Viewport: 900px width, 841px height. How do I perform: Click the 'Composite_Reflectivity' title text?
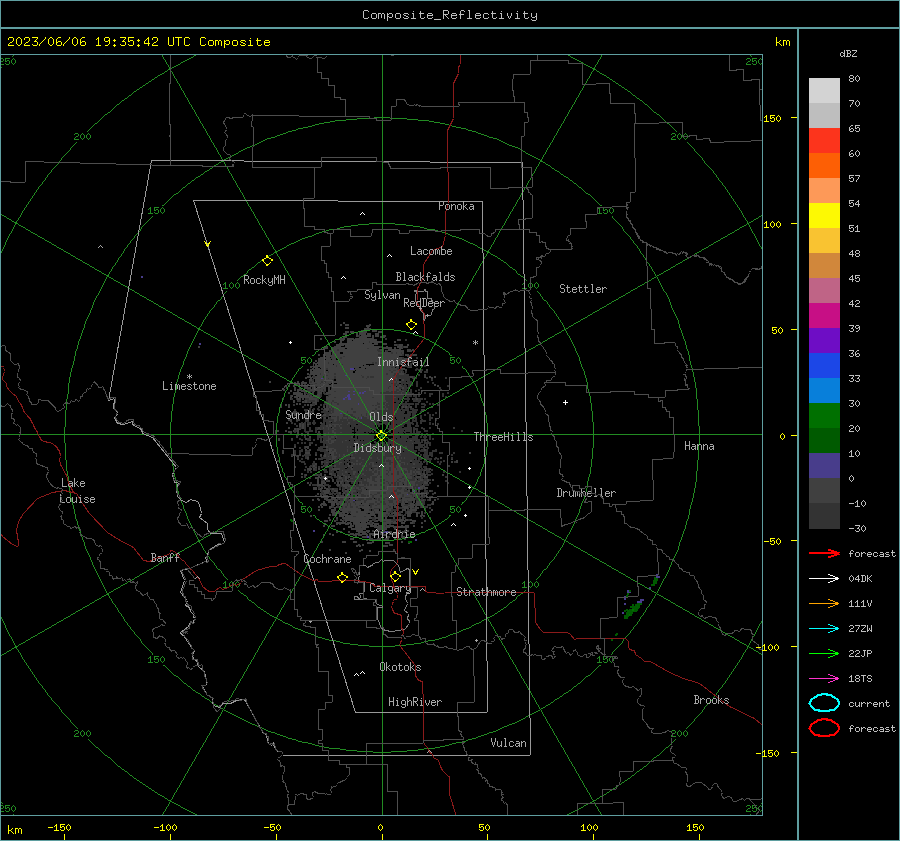(x=450, y=15)
